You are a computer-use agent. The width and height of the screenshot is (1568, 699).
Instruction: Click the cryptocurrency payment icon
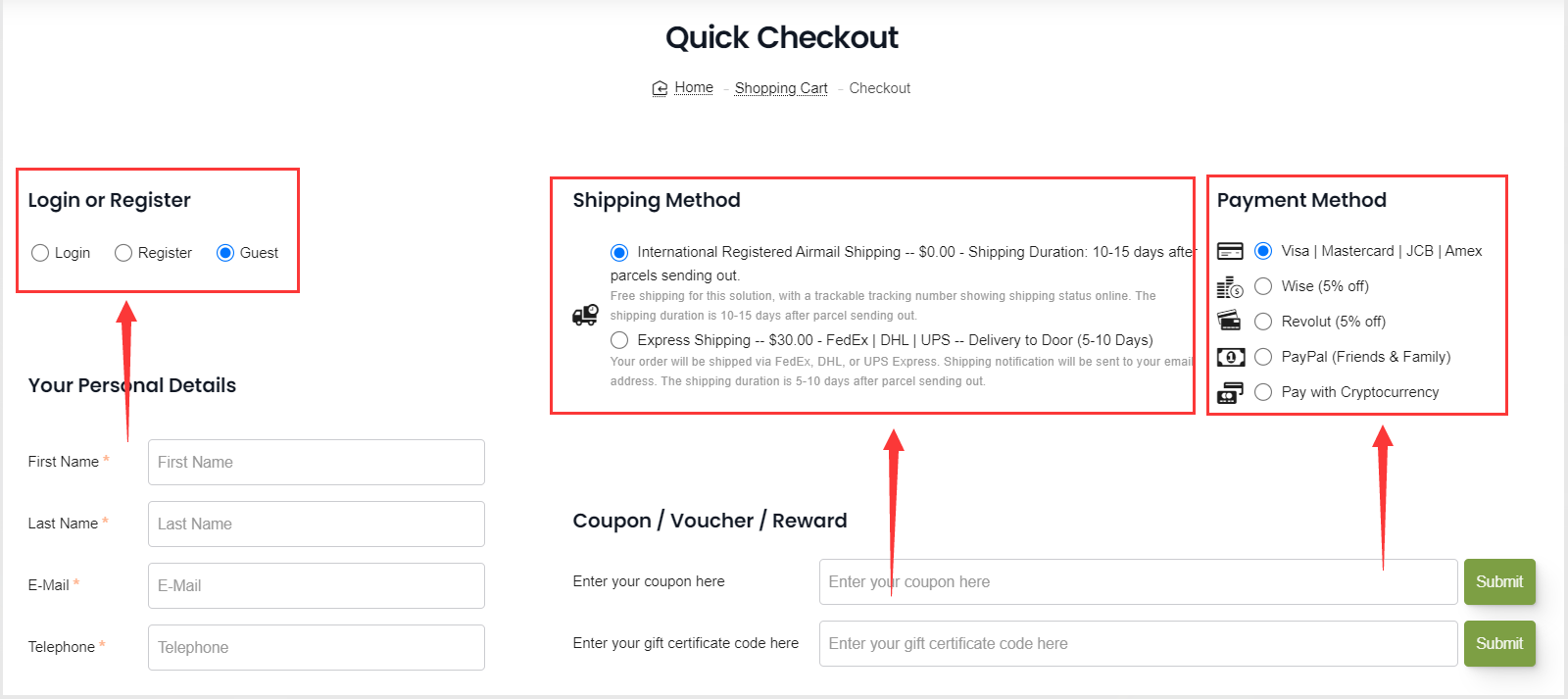tap(1230, 392)
